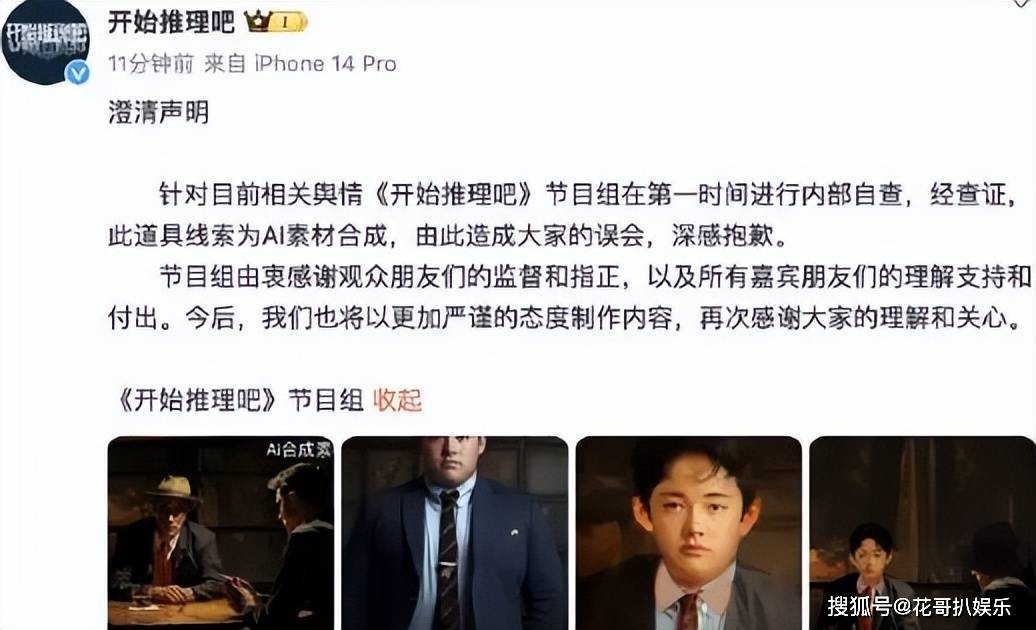Click 《开始推理吧》 title in first paragraph

(455, 194)
